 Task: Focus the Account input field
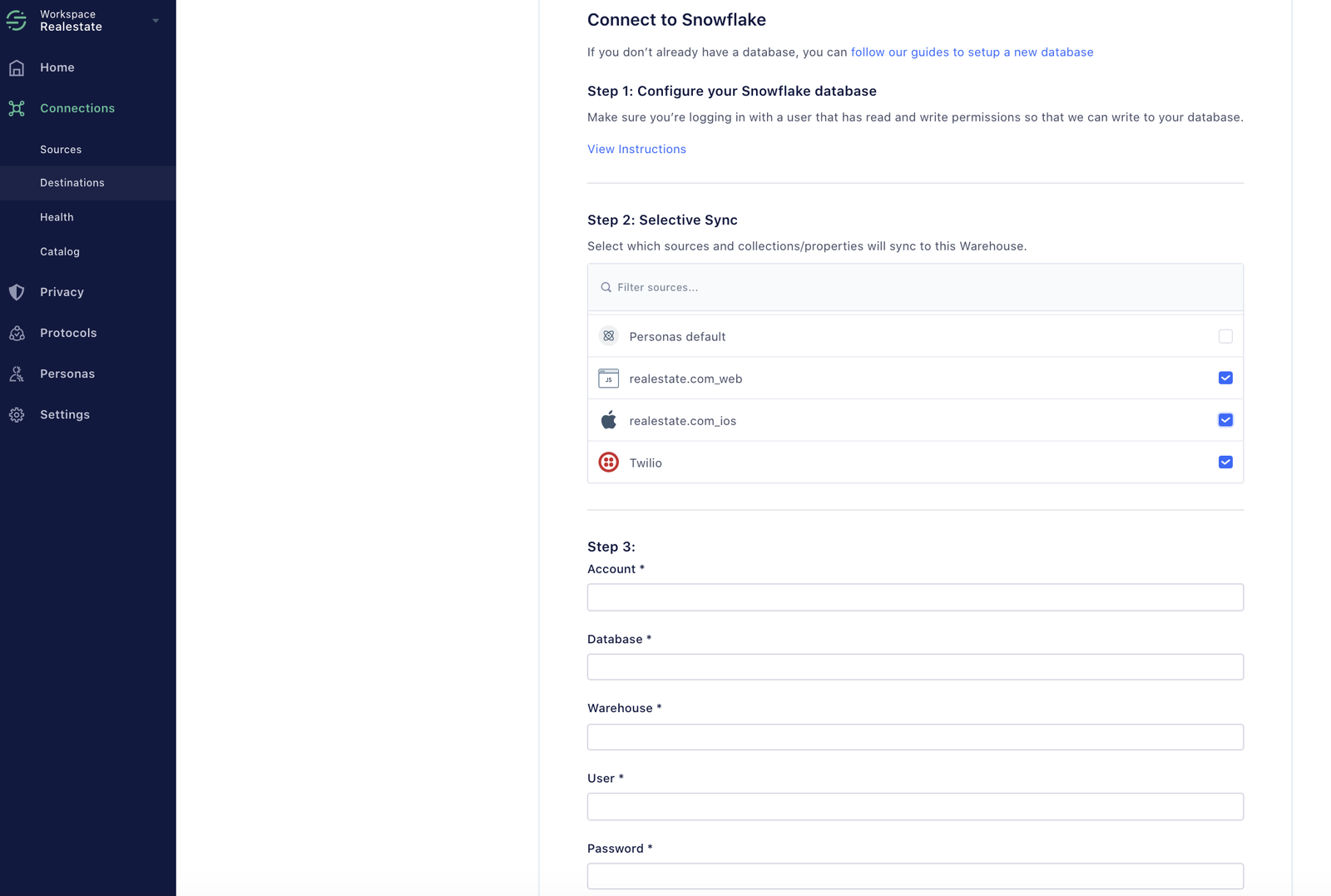pyautogui.click(x=915, y=597)
